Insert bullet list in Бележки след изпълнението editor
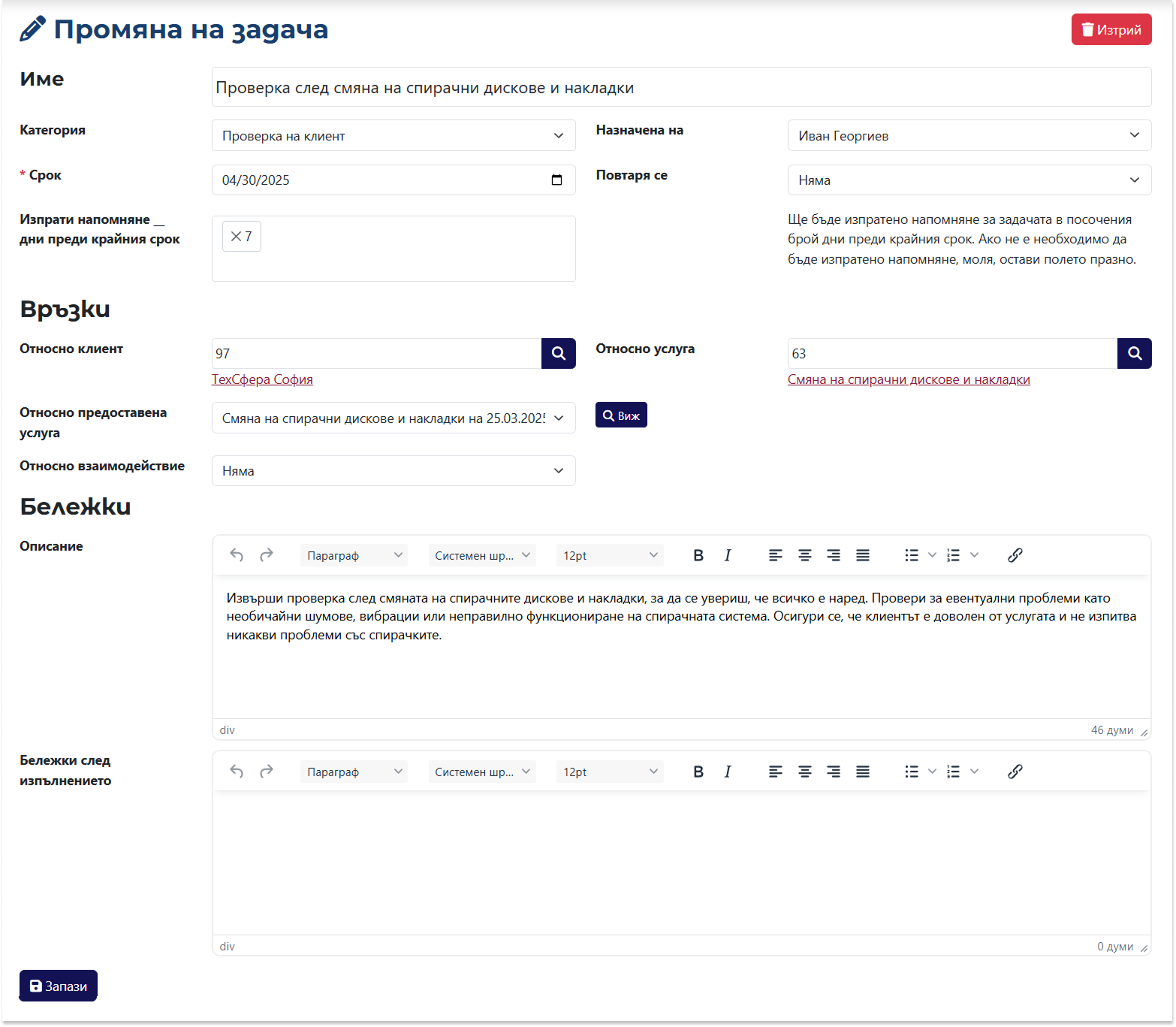 [912, 772]
